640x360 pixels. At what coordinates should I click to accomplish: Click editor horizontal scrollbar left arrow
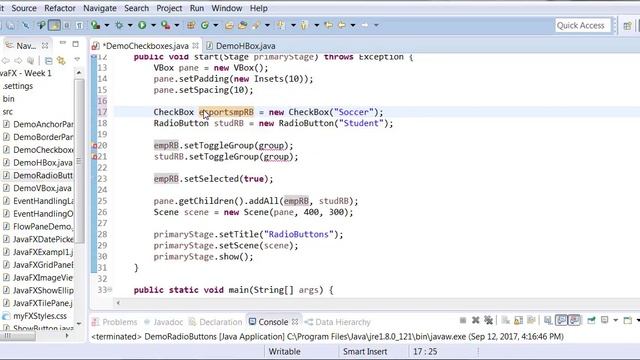point(118,303)
